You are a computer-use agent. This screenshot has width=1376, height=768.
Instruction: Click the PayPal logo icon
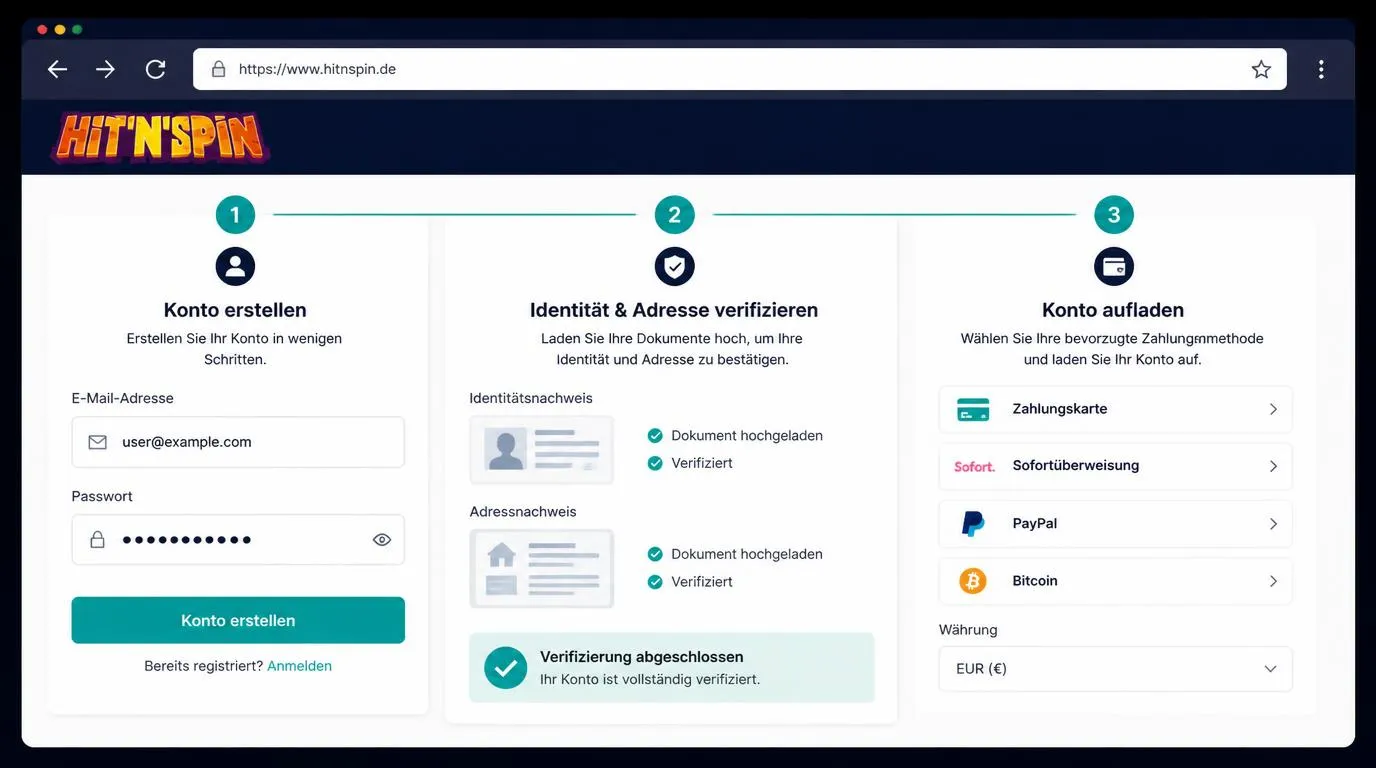coord(973,524)
